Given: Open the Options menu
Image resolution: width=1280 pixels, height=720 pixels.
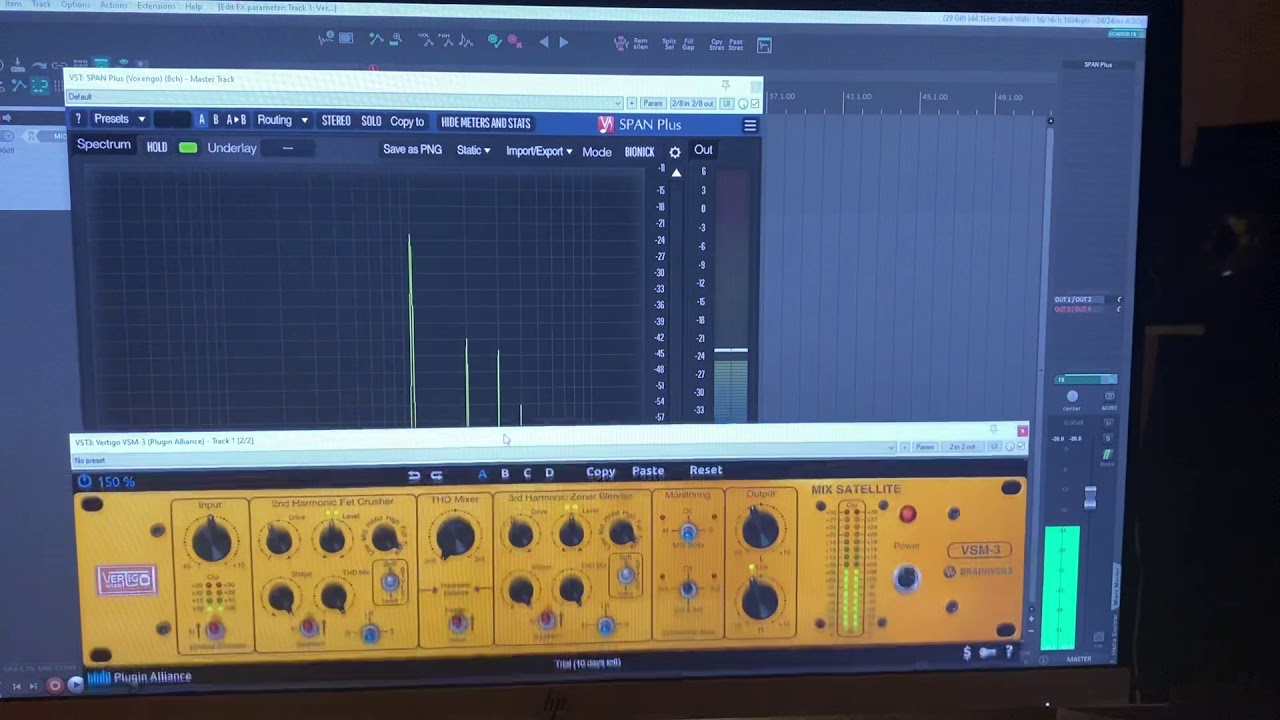Looking at the screenshot, I should tap(75, 5).
